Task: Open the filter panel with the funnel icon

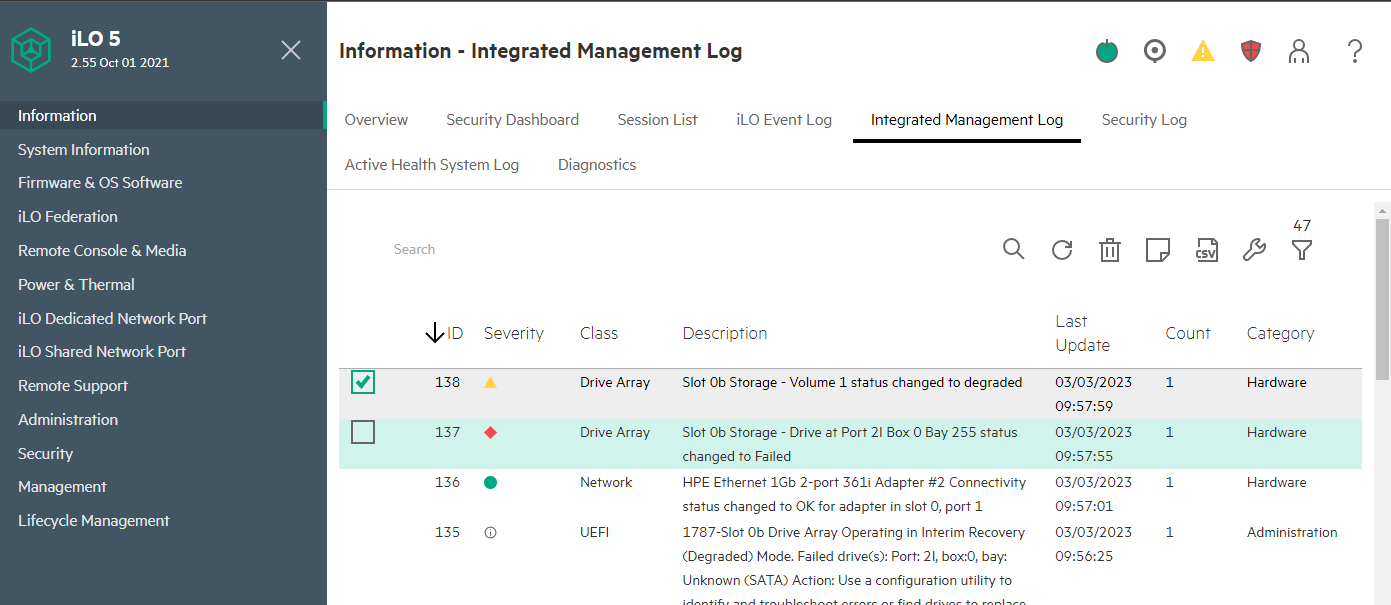Action: click(x=1301, y=250)
